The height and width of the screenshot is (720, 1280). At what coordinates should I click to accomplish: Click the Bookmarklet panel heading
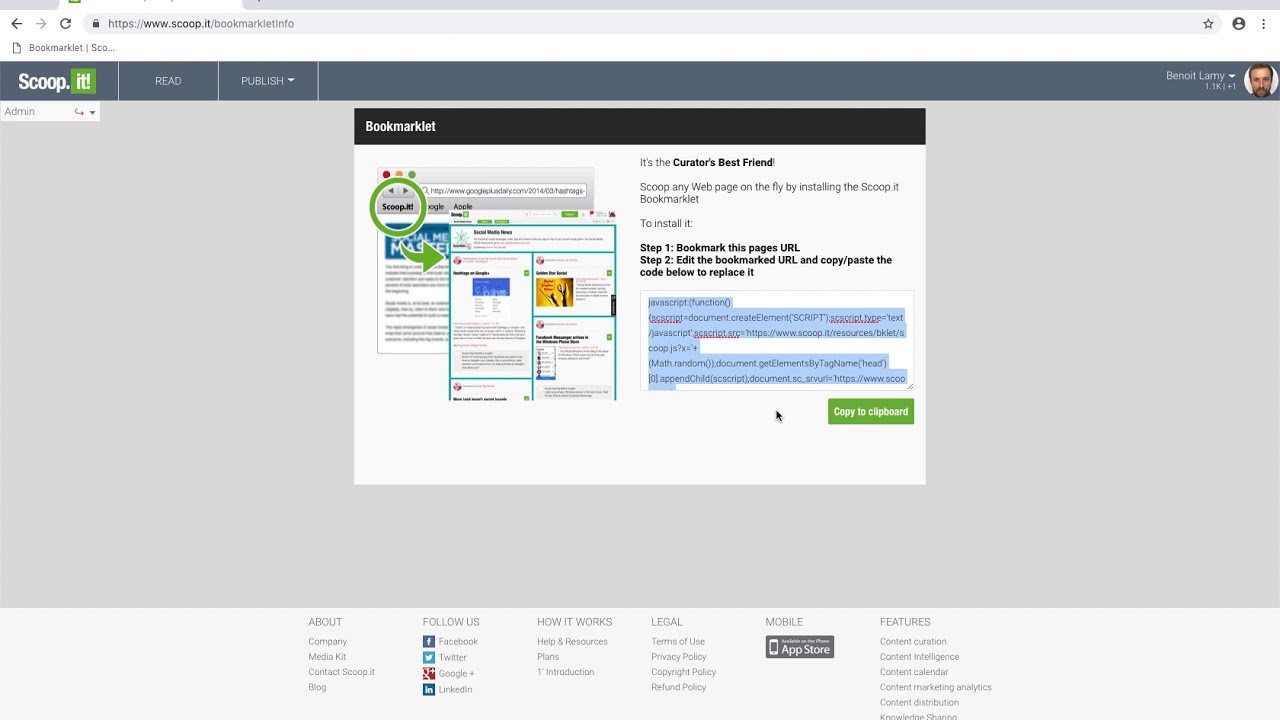coord(400,127)
